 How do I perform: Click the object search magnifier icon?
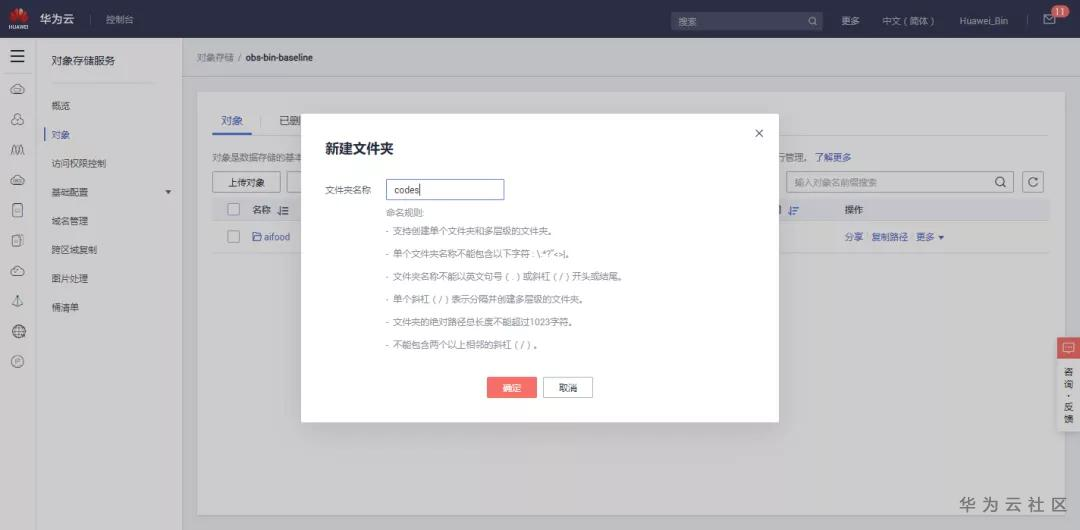(x=1000, y=182)
